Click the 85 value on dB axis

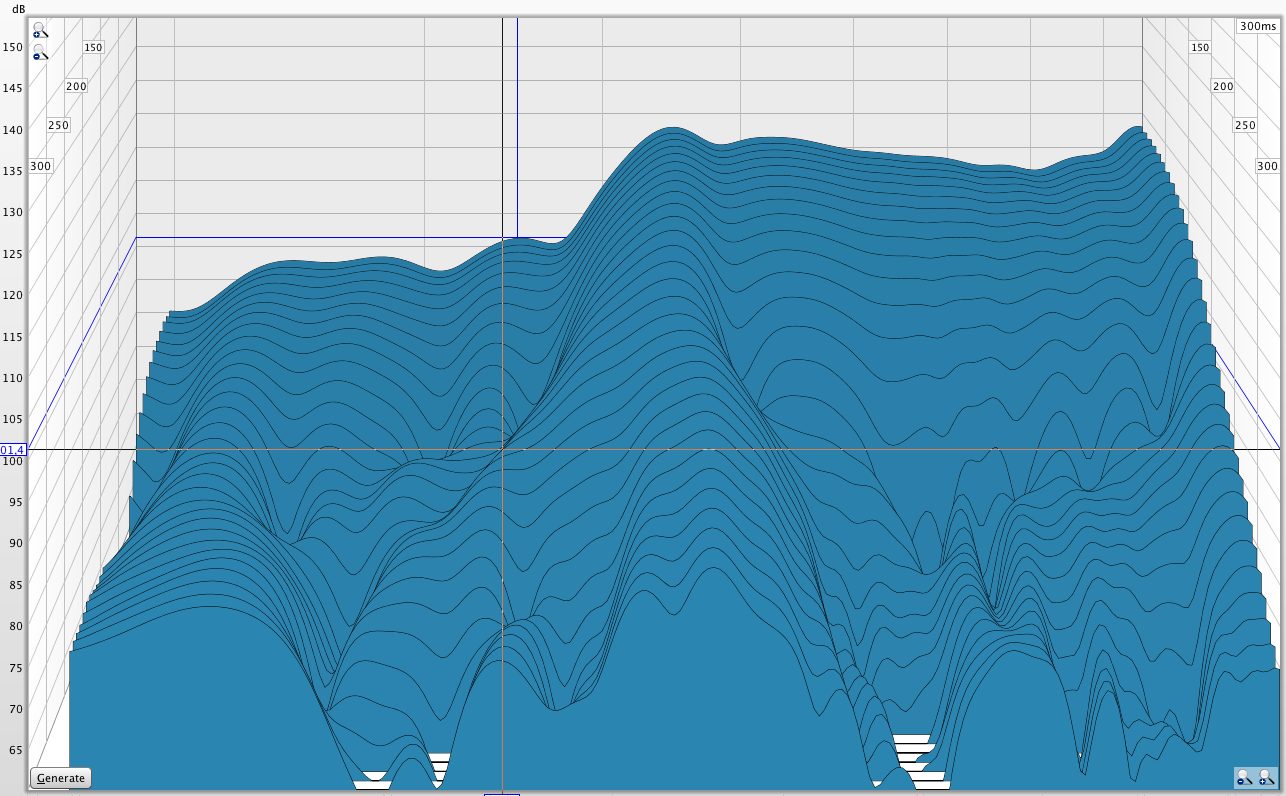coord(15,585)
